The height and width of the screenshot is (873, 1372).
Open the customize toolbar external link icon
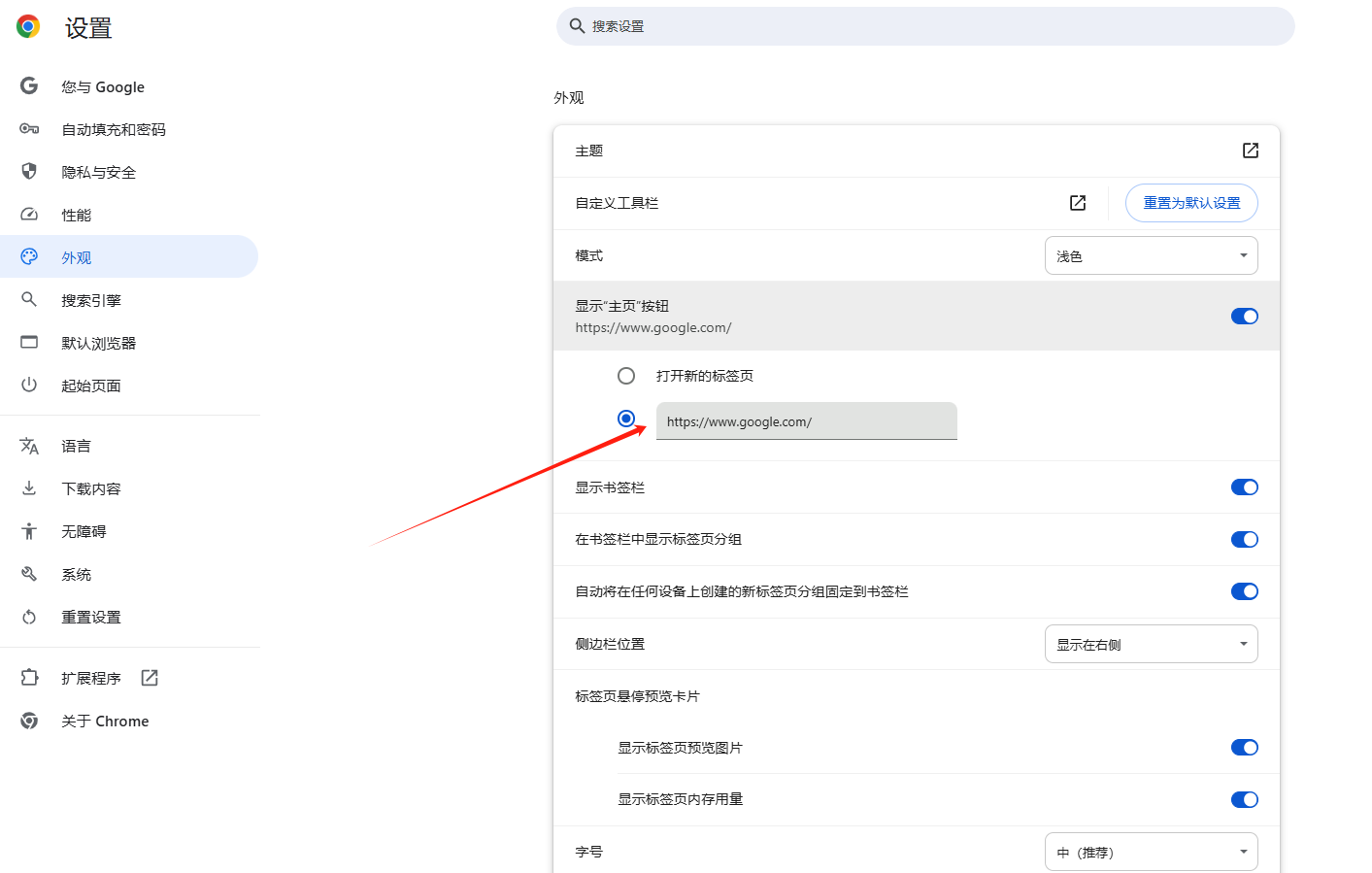click(1078, 203)
